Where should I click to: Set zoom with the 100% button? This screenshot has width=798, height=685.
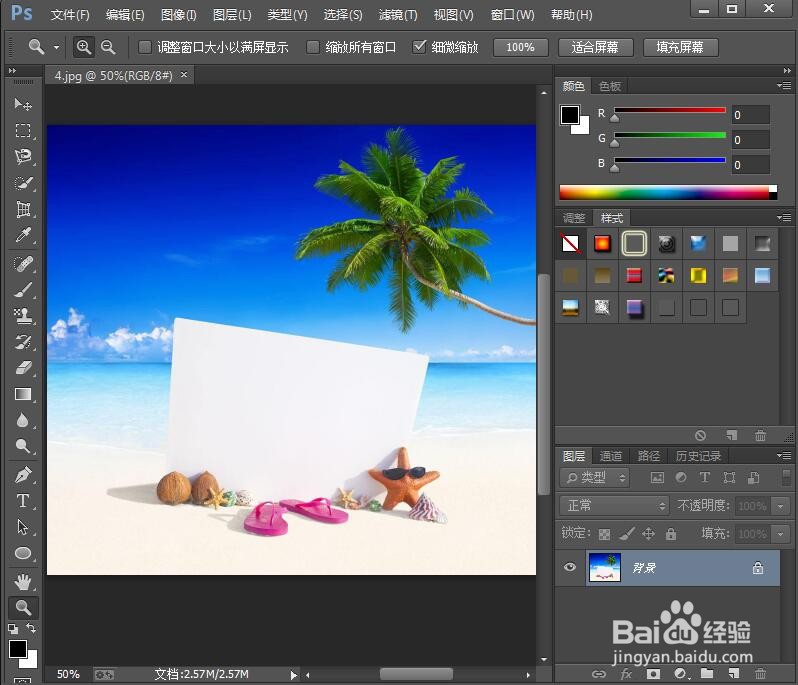click(x=520, y=47)
